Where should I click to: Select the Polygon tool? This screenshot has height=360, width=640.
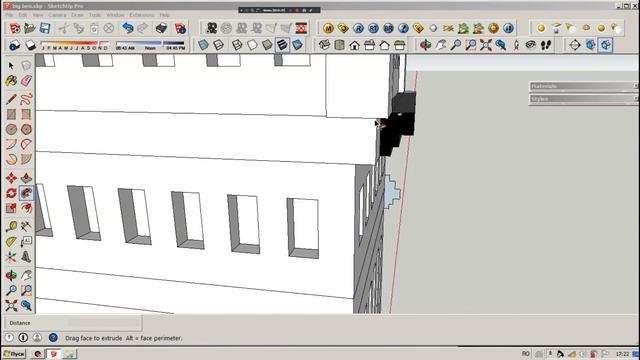click(x=26, y=129)
